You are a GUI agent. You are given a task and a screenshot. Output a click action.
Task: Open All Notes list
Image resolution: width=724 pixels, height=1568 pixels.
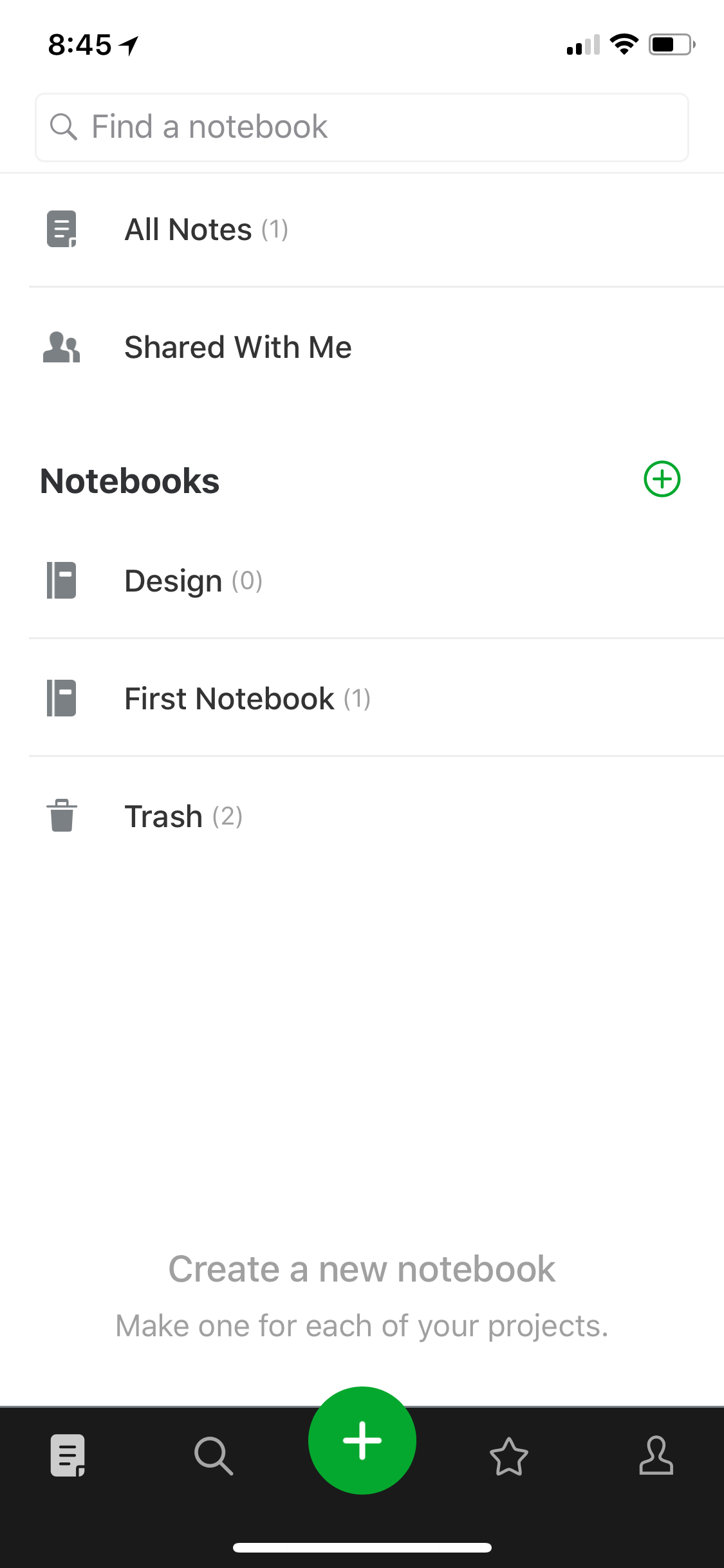click(376, 230)
